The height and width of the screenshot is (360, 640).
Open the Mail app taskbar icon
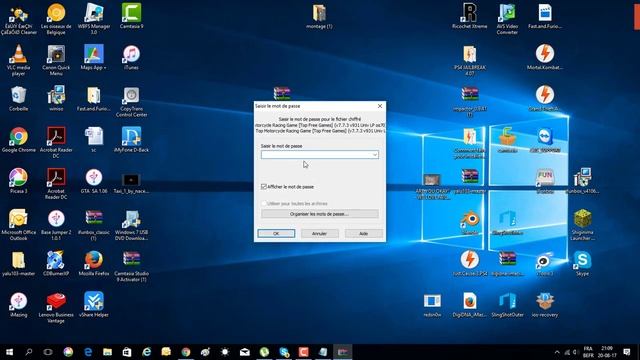tap(244, 352)
